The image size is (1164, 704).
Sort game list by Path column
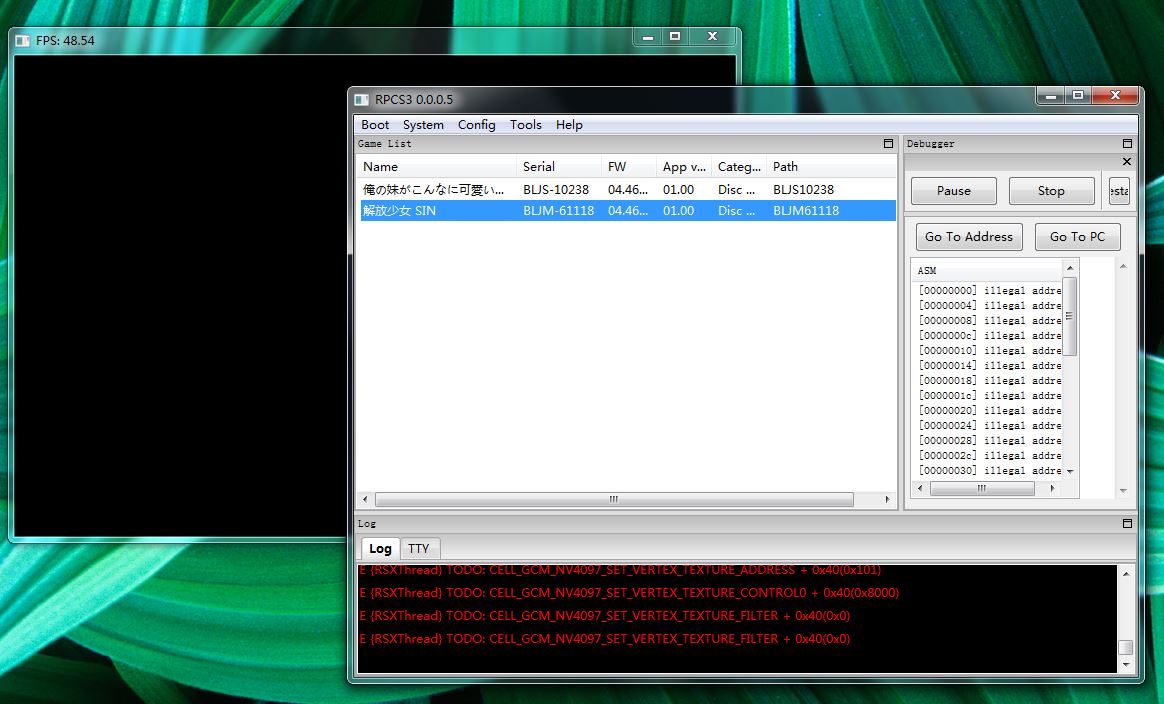click(830, 167)
